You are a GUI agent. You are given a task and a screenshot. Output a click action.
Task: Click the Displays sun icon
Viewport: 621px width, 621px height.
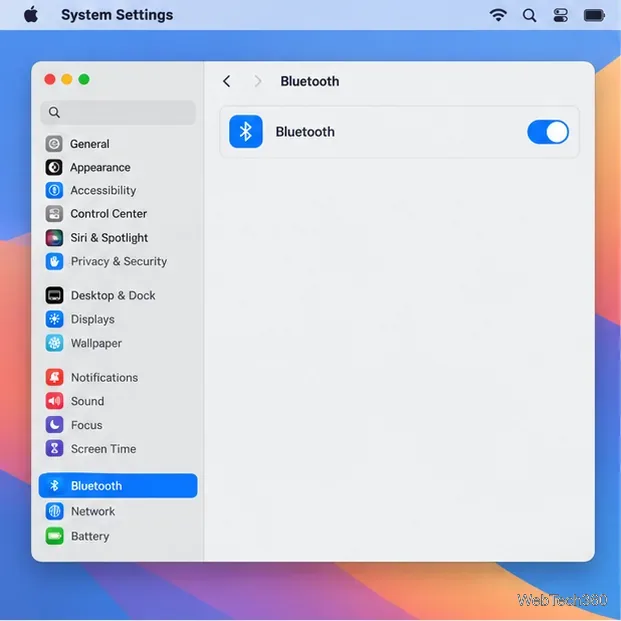(x=54, y=319)
